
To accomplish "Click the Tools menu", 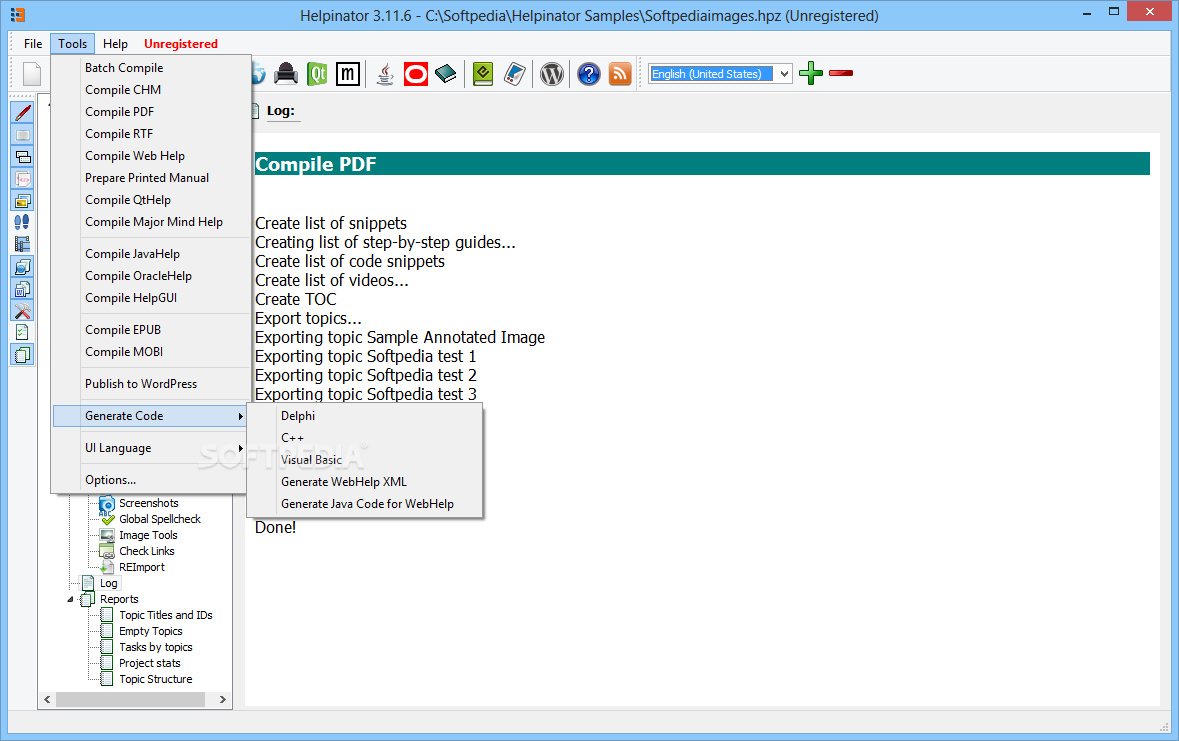I will 73,44.
